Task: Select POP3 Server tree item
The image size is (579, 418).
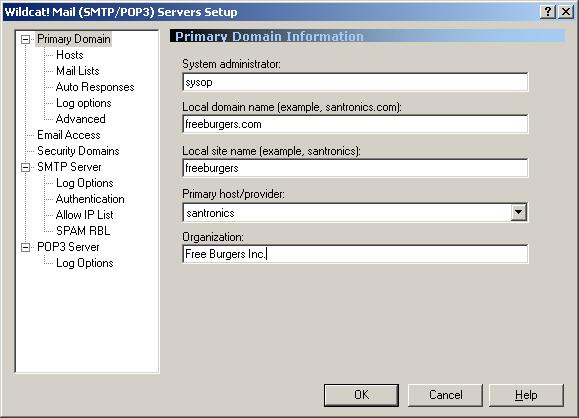Action: [68, 247]
